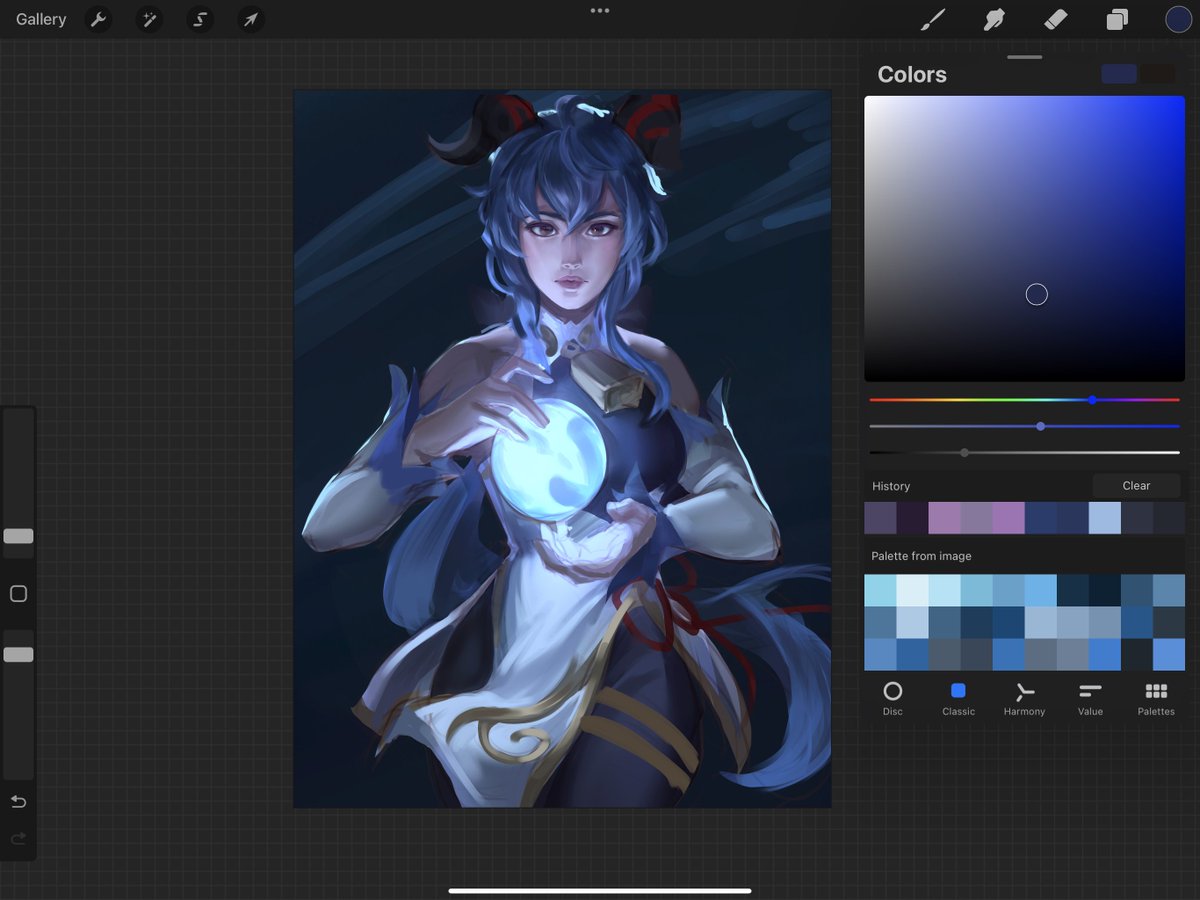Viewport: 1200px width, 900px height.
Task: Switch to the Harmony color tab
Action: 1024,698
